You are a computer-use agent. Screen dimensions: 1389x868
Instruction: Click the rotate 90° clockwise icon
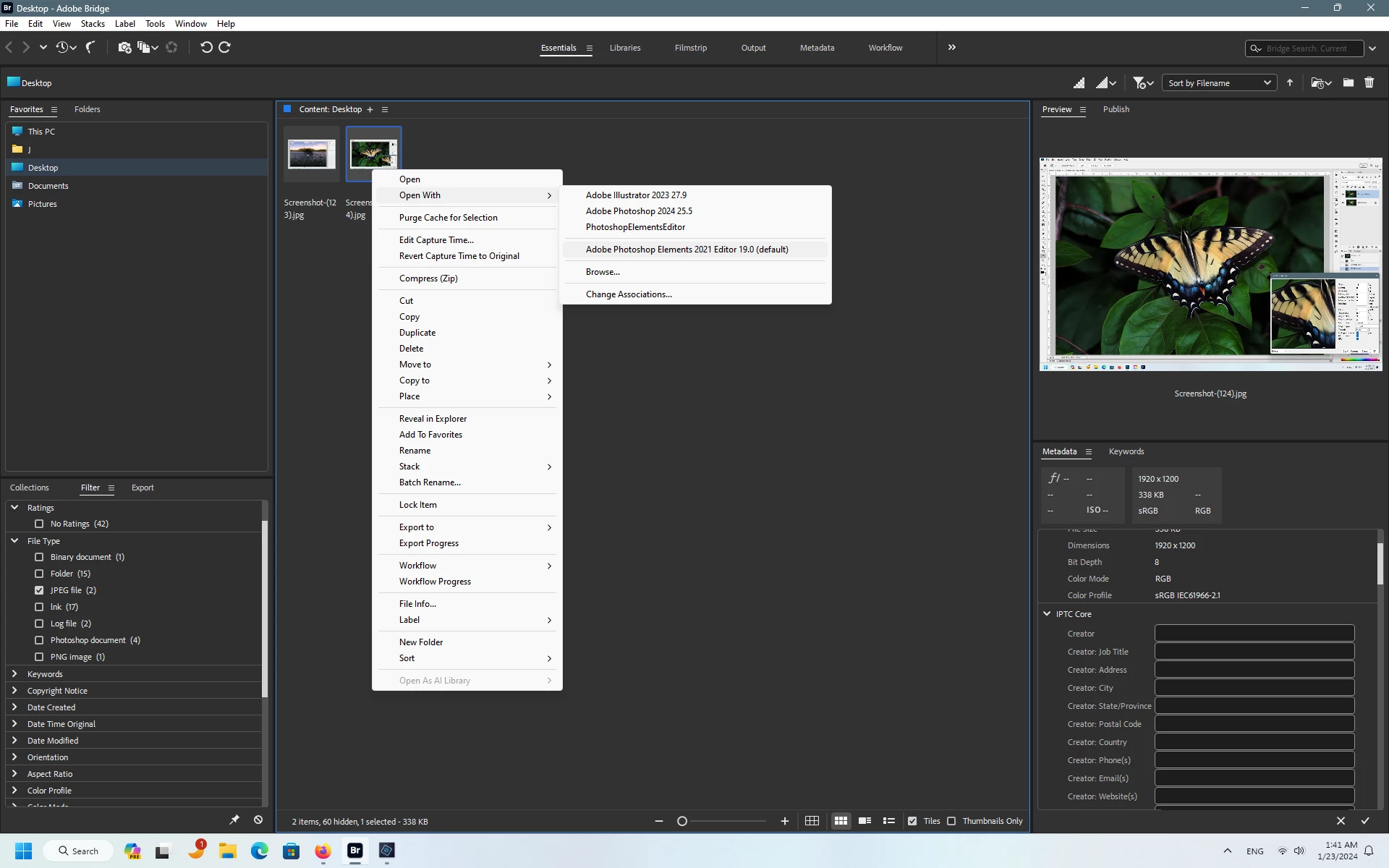[225, 48]
